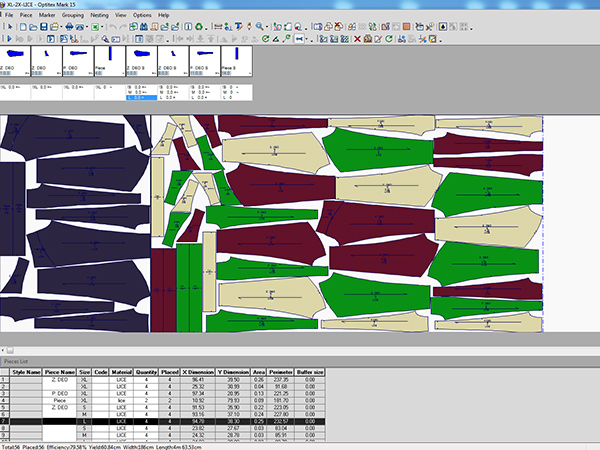
Task: Click green refresh arrow beside the black triangle icon
Action: pyautogui.click(x=265, y=39)
